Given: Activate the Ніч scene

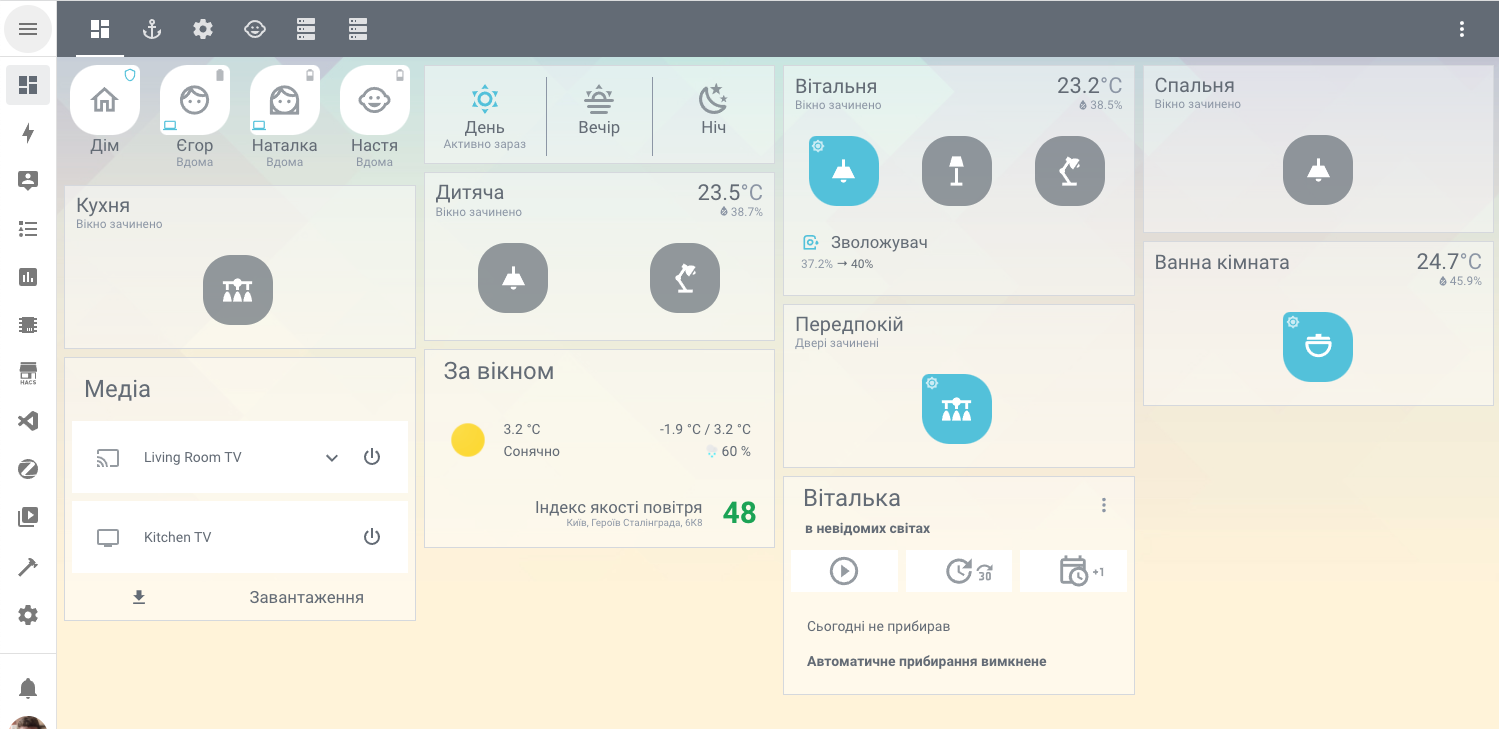Looking at the screenshot, I should click(x=712, y=110).
